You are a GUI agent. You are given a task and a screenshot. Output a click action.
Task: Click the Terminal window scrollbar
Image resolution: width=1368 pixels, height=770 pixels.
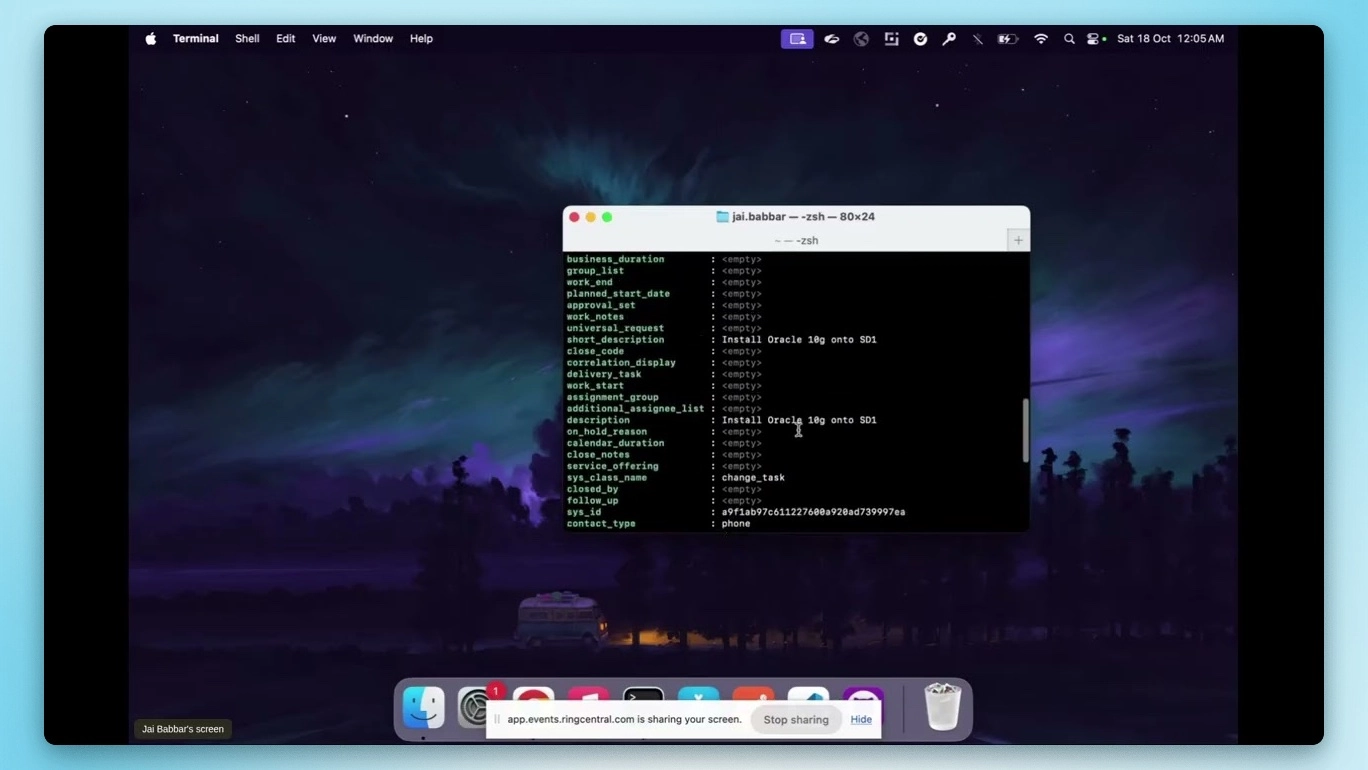[1025, 428]
